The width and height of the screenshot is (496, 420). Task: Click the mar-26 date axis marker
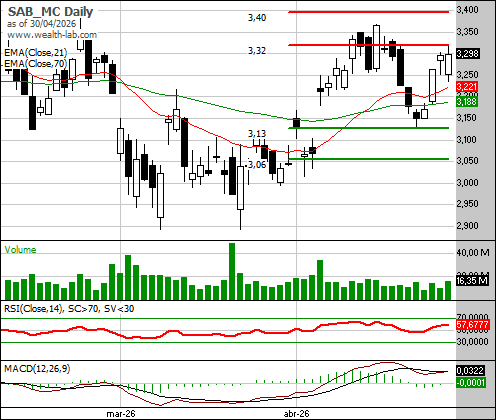(x=121, y=414)
